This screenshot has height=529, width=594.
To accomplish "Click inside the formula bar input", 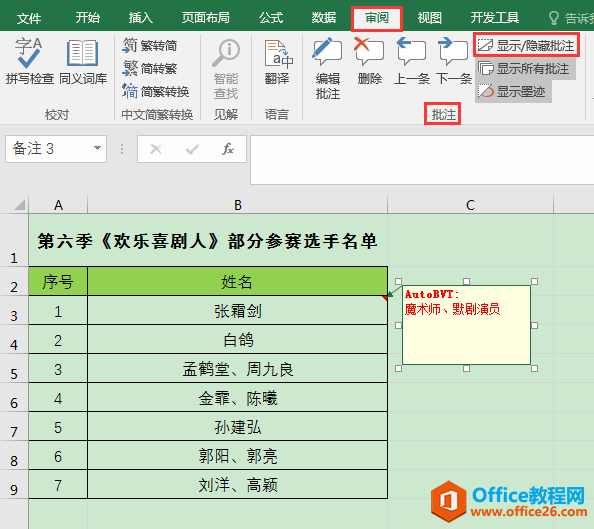I will tap(422, 160).
